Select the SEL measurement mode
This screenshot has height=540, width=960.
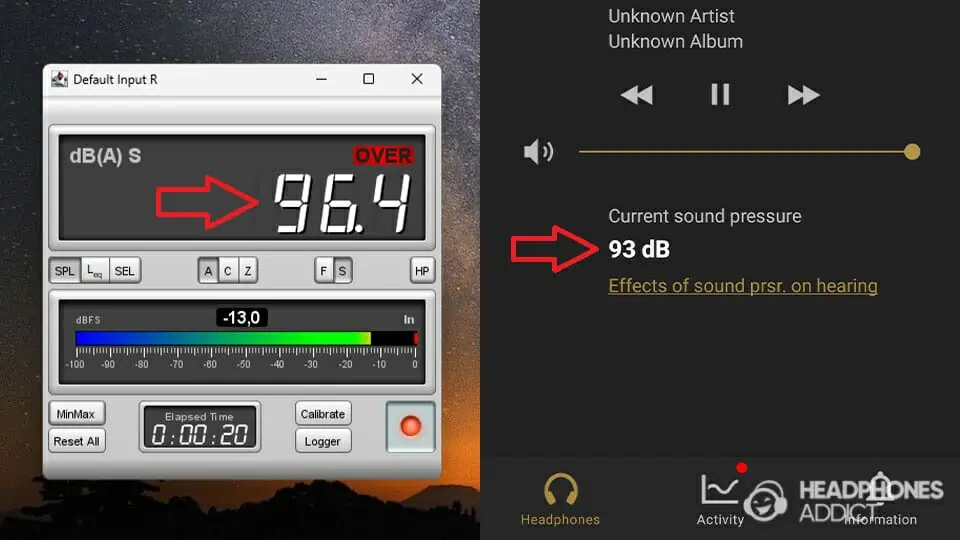point(125,271)
